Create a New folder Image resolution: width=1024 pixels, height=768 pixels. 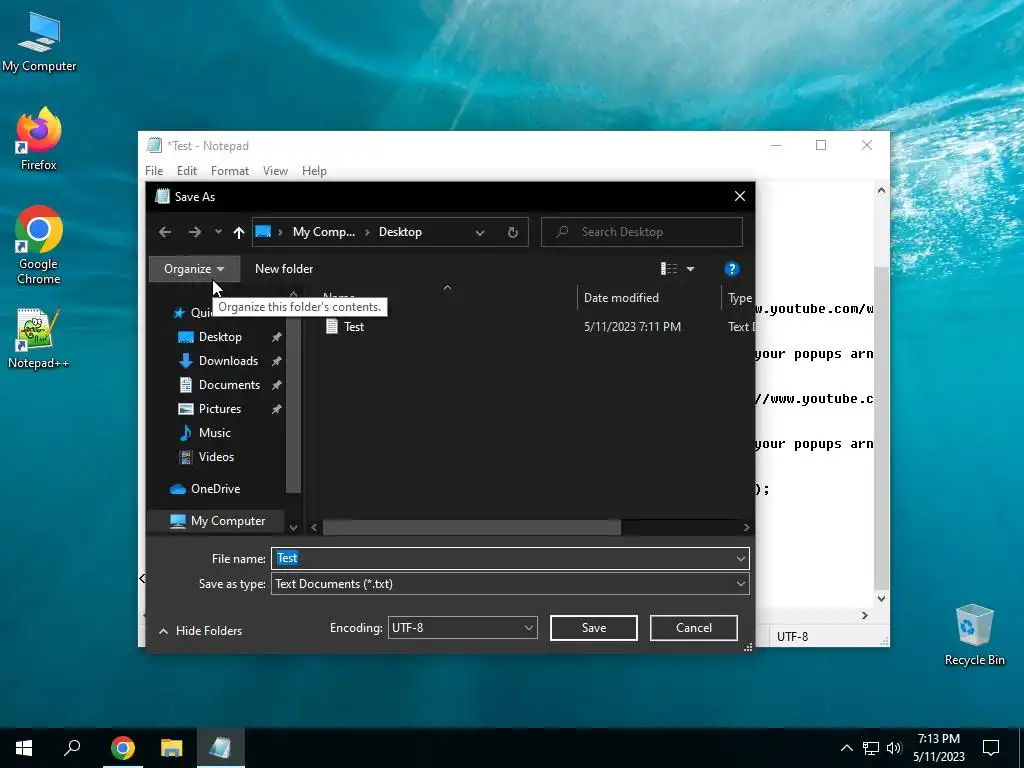[x=283, y=269]
